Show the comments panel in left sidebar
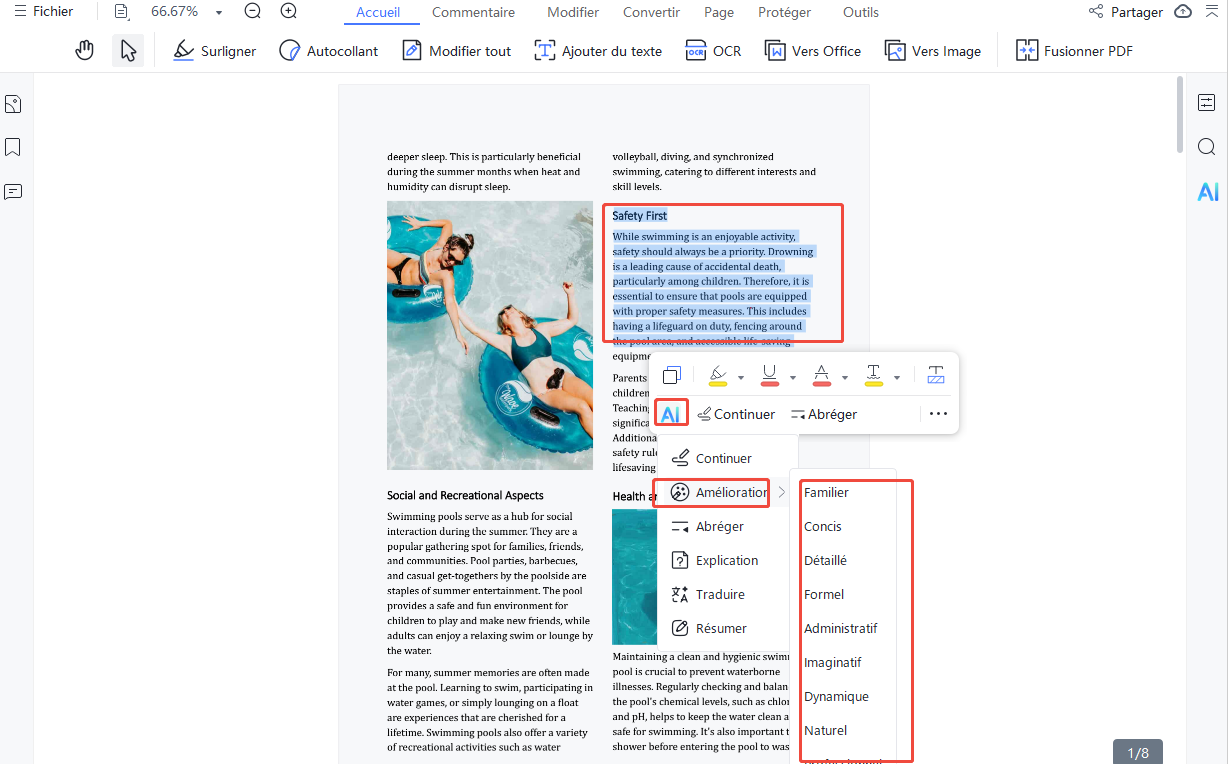Image resolution: width=1228 pixels, height=764 pixels. pyautogui.click(x=13, y=191)
